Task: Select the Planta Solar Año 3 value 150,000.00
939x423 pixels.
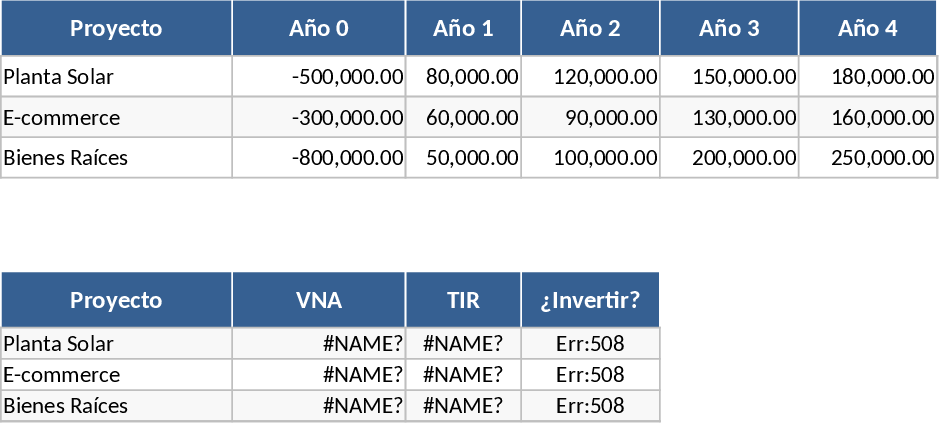Action: (x=729, y=76)
